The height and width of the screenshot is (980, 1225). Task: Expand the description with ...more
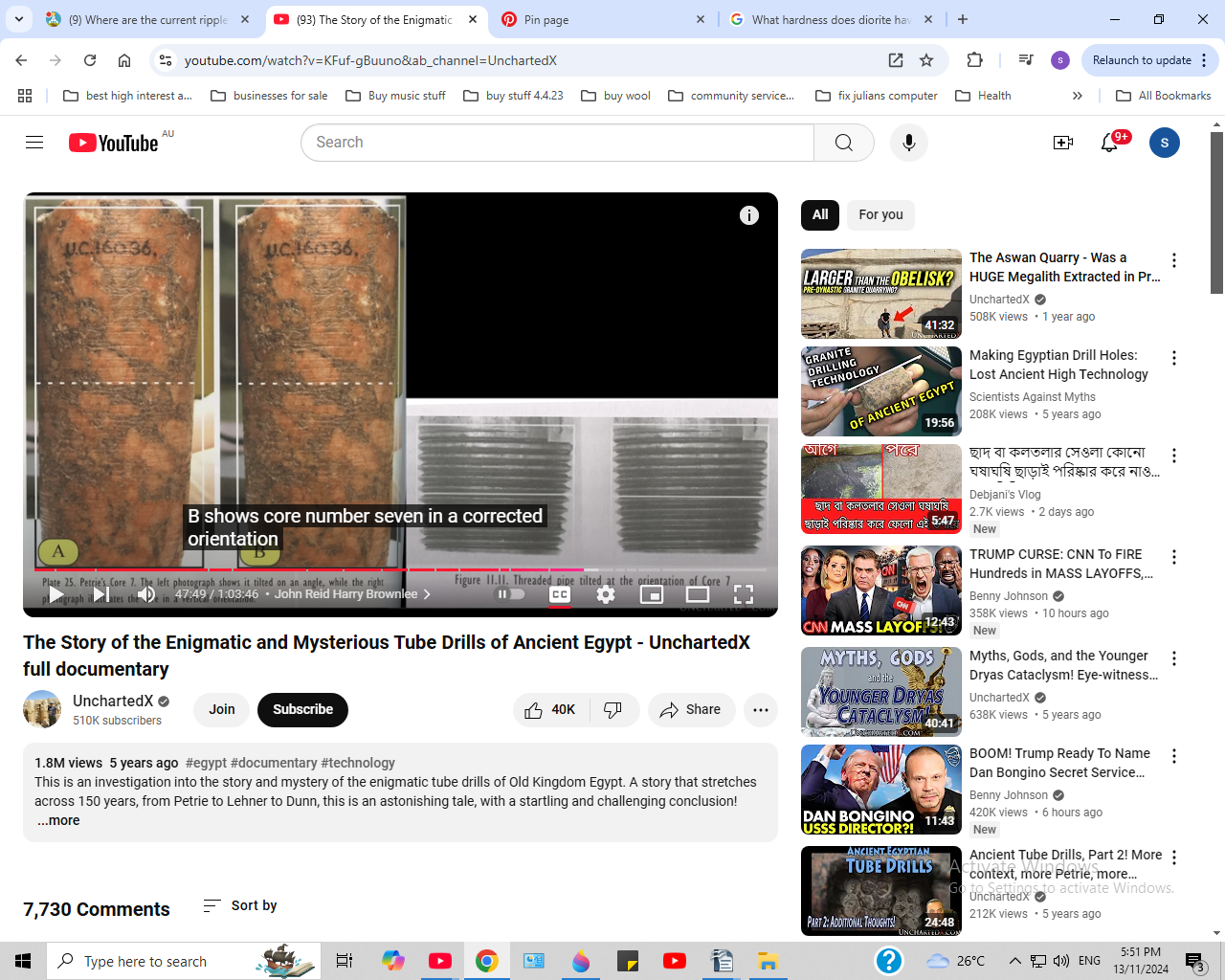(x=58, y=820)
